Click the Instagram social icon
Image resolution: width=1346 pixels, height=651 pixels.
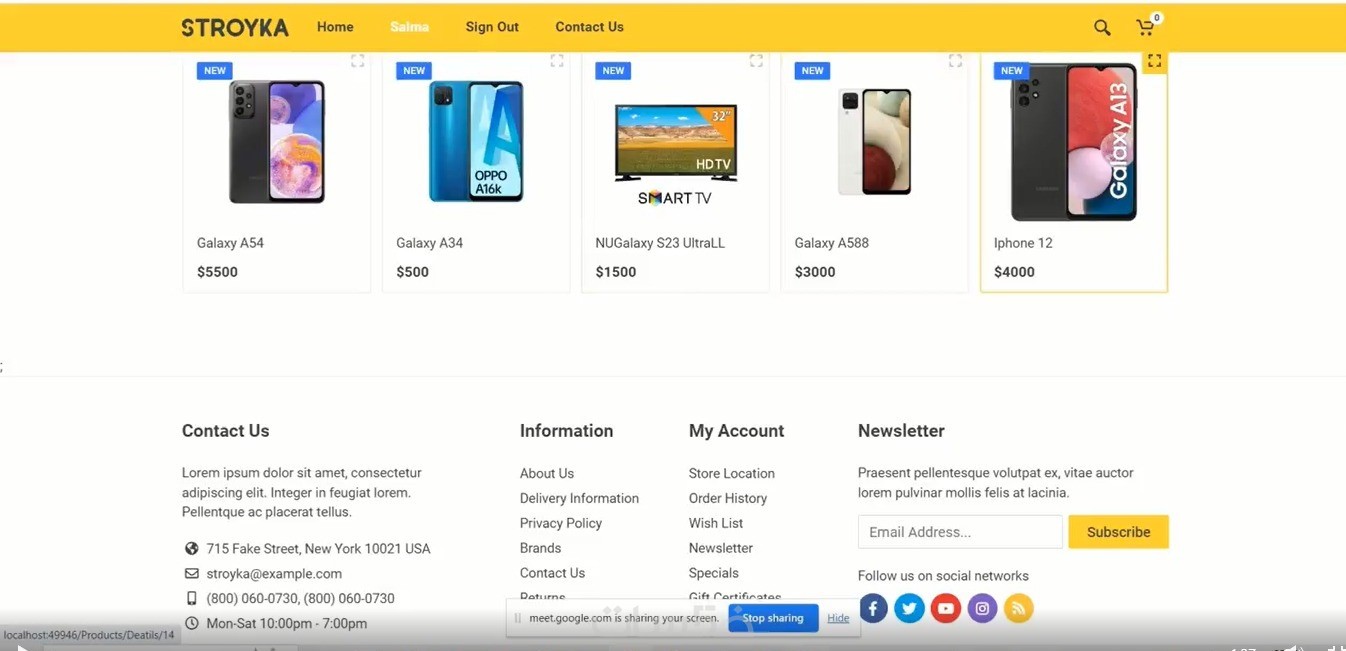[982, 608]
